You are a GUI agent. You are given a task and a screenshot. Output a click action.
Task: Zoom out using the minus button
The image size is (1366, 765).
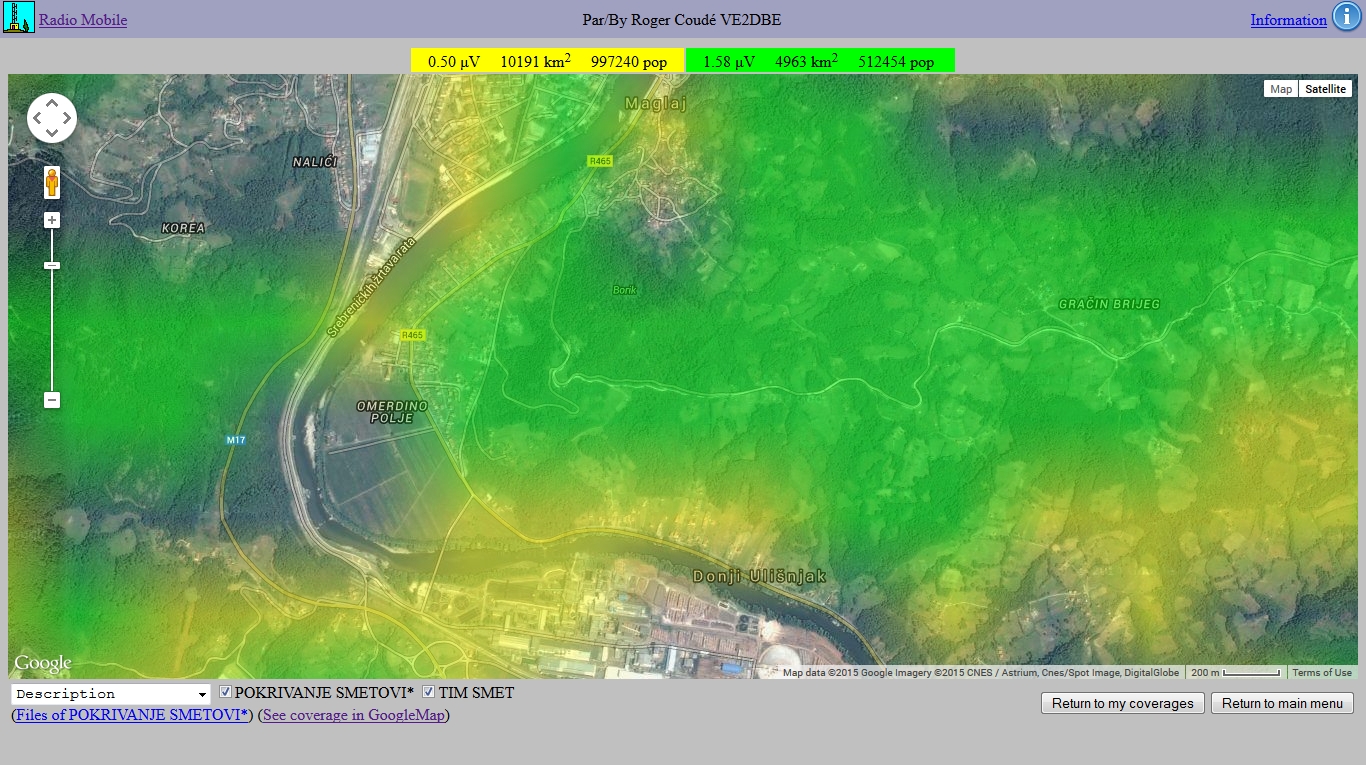click(x=52, y=400)
